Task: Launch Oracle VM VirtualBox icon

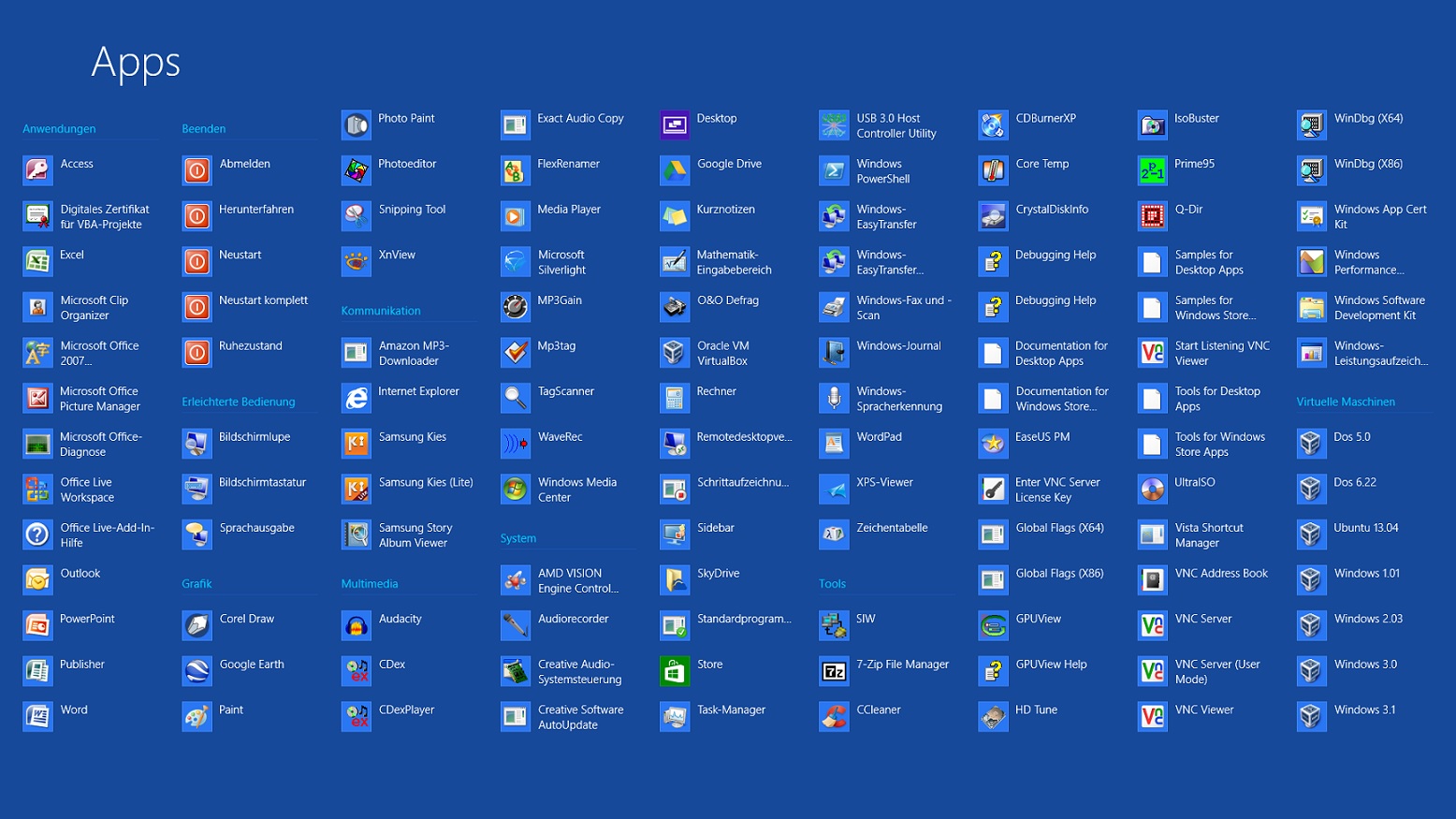Action: tap(675, 353)
